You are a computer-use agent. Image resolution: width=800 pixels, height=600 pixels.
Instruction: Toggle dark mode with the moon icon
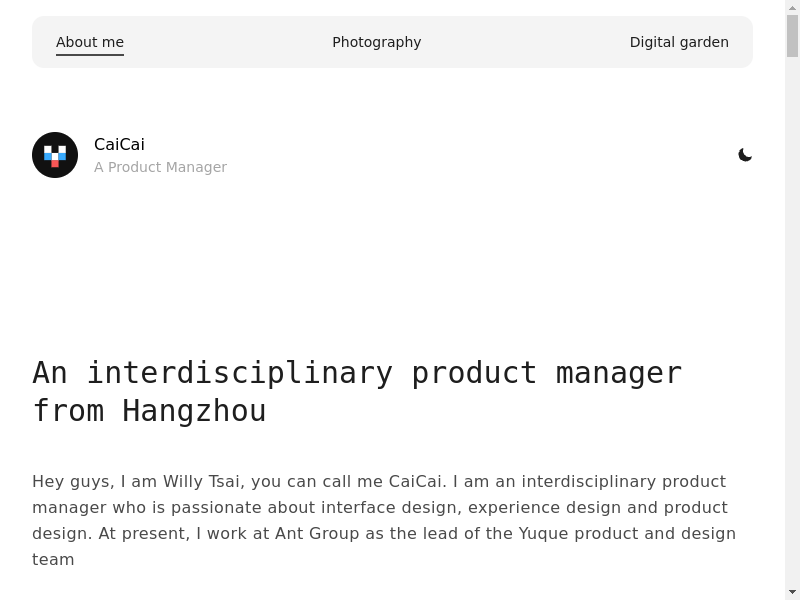point(745,155)
